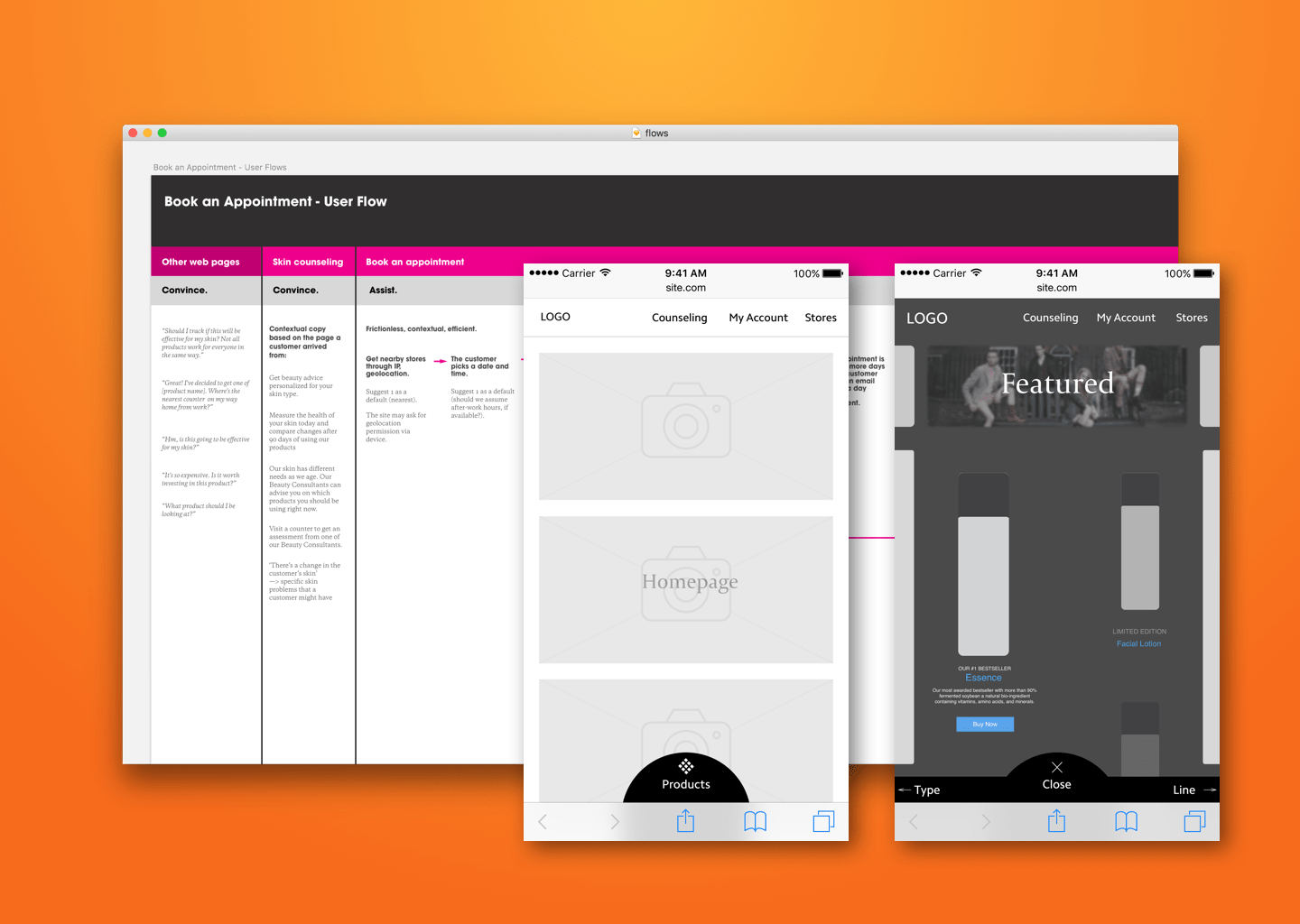Click 'What product should I be looking at?' quote
This screenshot has width=1300, height=924.
point(199,510)
